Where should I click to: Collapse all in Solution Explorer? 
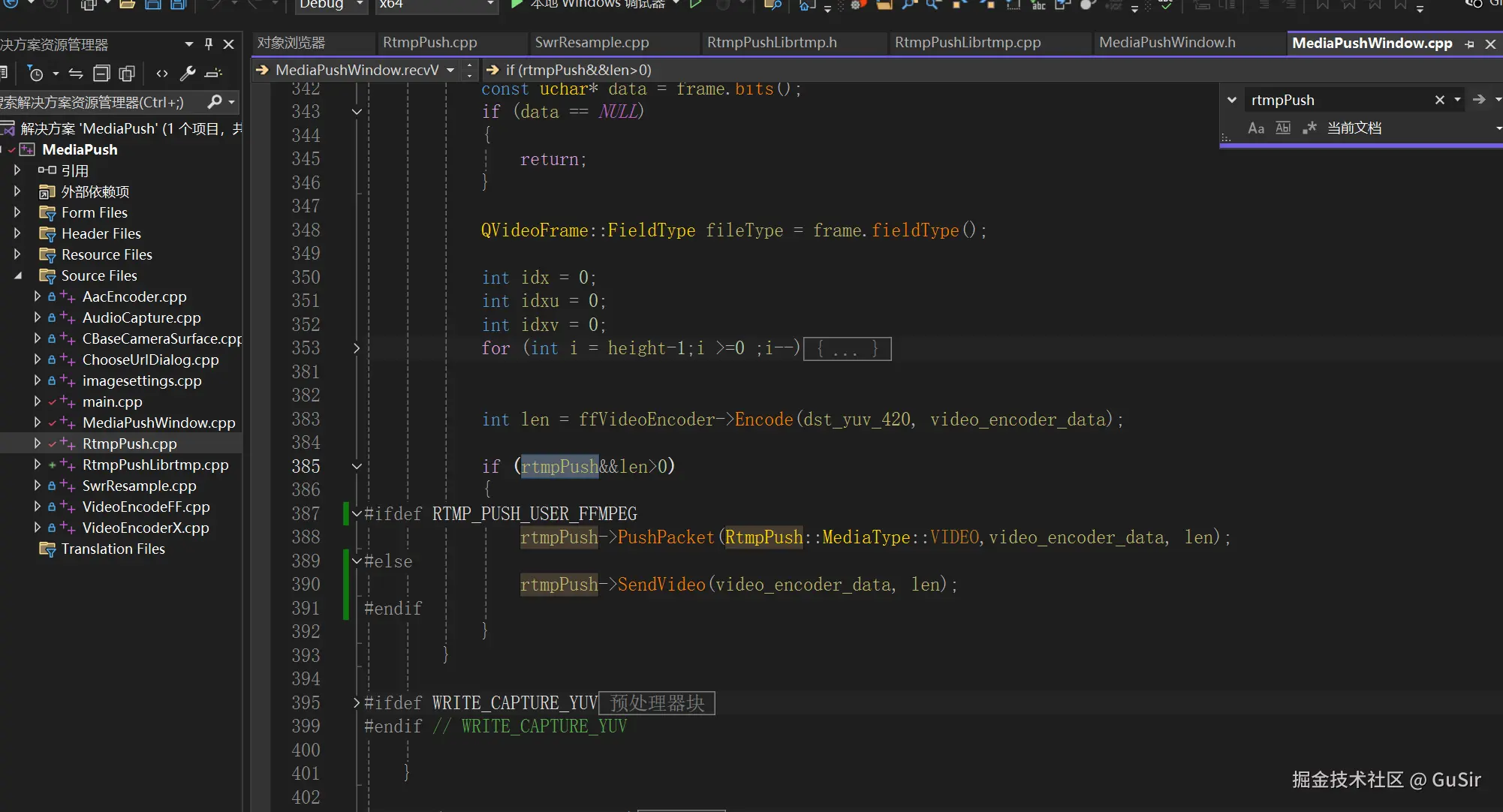[101, 74]
